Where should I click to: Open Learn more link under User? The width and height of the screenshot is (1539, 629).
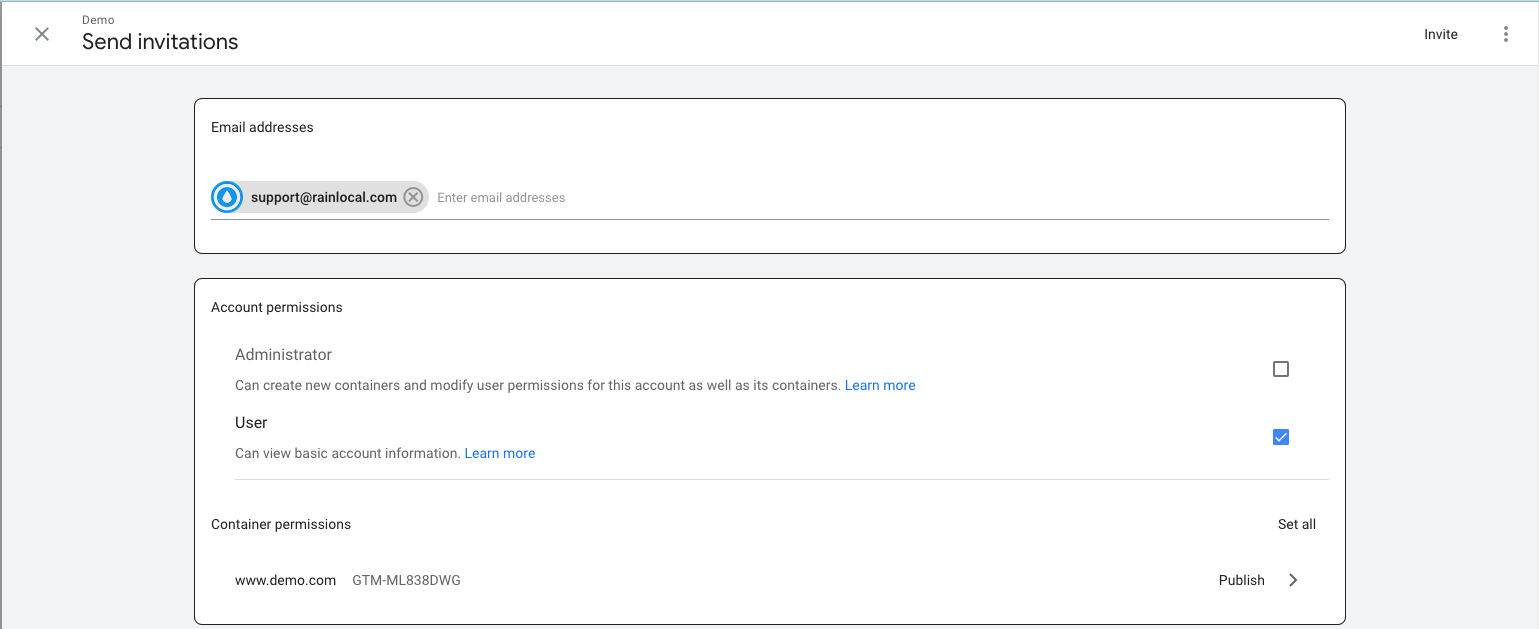[x=500, y=453]
